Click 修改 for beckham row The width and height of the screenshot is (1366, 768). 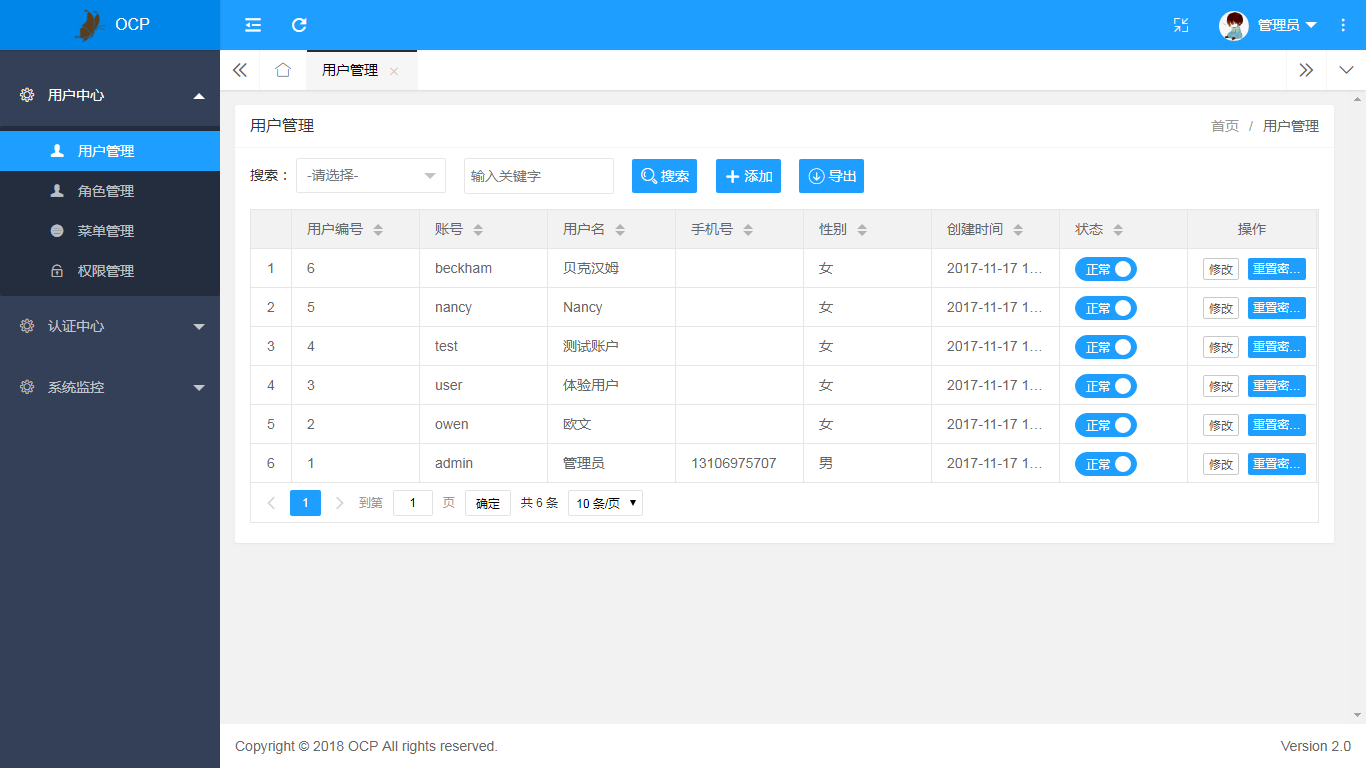click(1221, 269)
